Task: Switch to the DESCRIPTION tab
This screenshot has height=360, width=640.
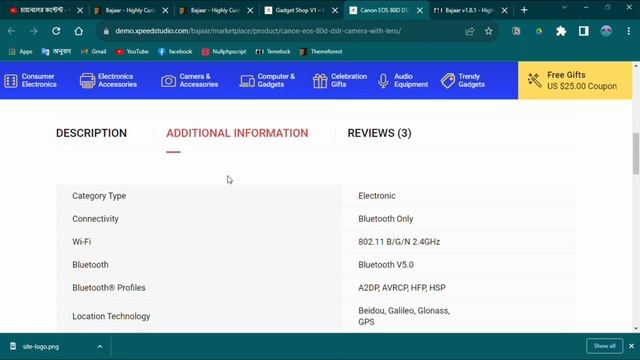Action: click(91, 133)
